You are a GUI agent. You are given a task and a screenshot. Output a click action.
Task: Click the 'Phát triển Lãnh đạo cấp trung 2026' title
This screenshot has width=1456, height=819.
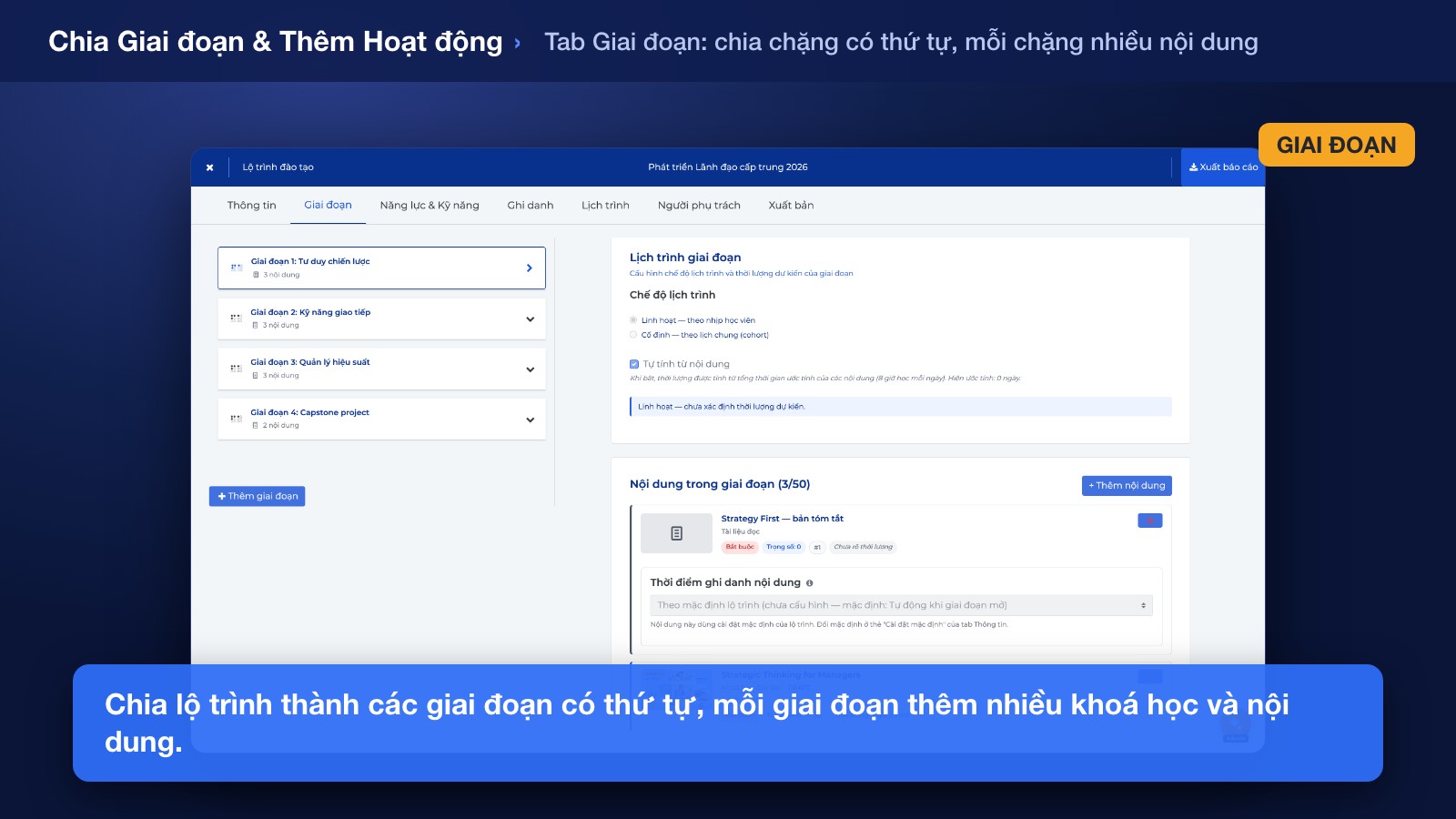pos(728,167)
